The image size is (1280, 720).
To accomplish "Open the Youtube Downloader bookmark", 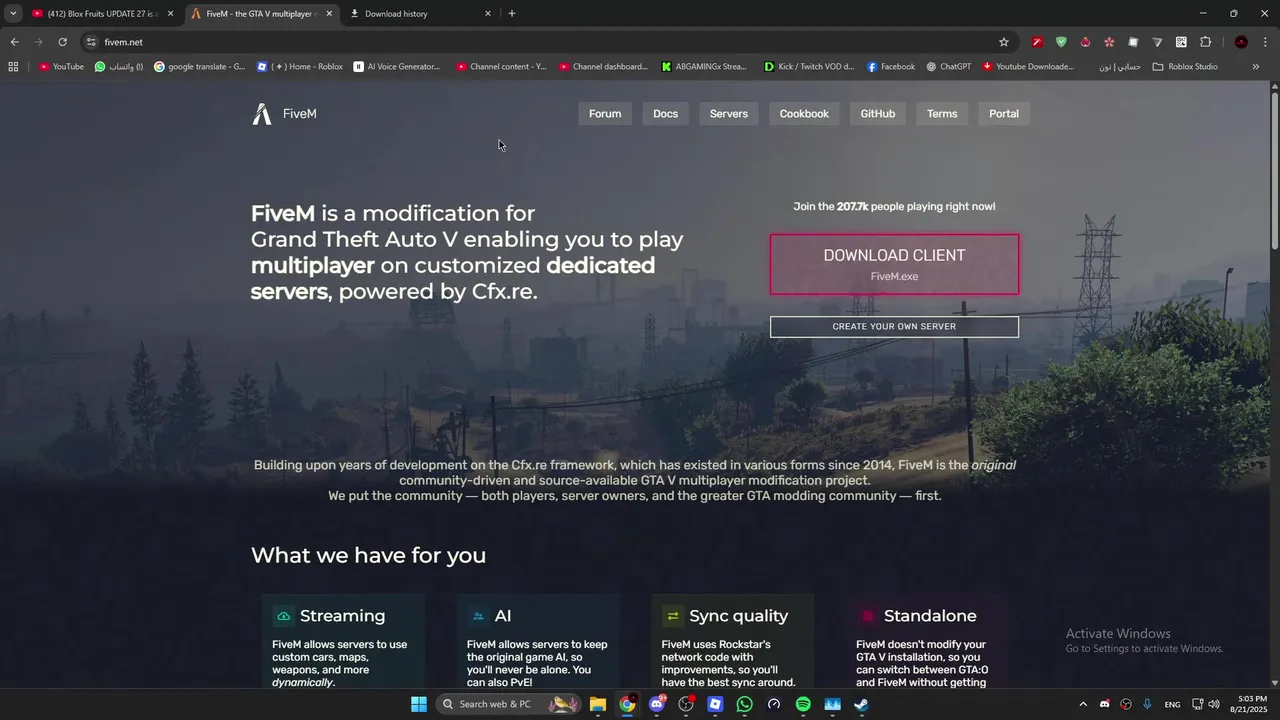I will pos(1028,67).
